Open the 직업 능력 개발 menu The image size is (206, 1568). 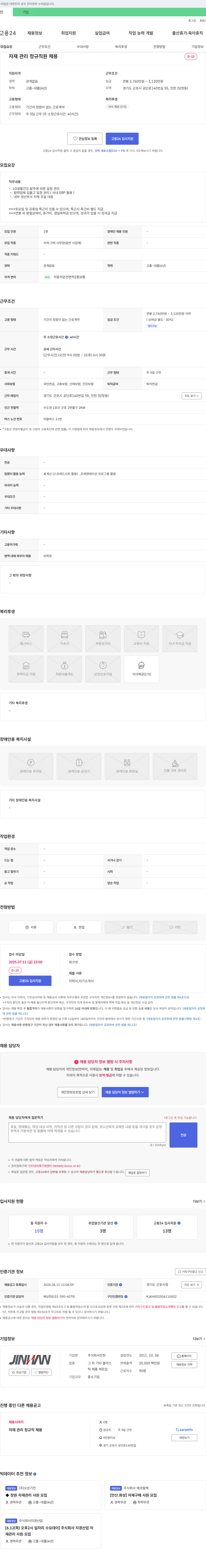click(x=140, y=33)
